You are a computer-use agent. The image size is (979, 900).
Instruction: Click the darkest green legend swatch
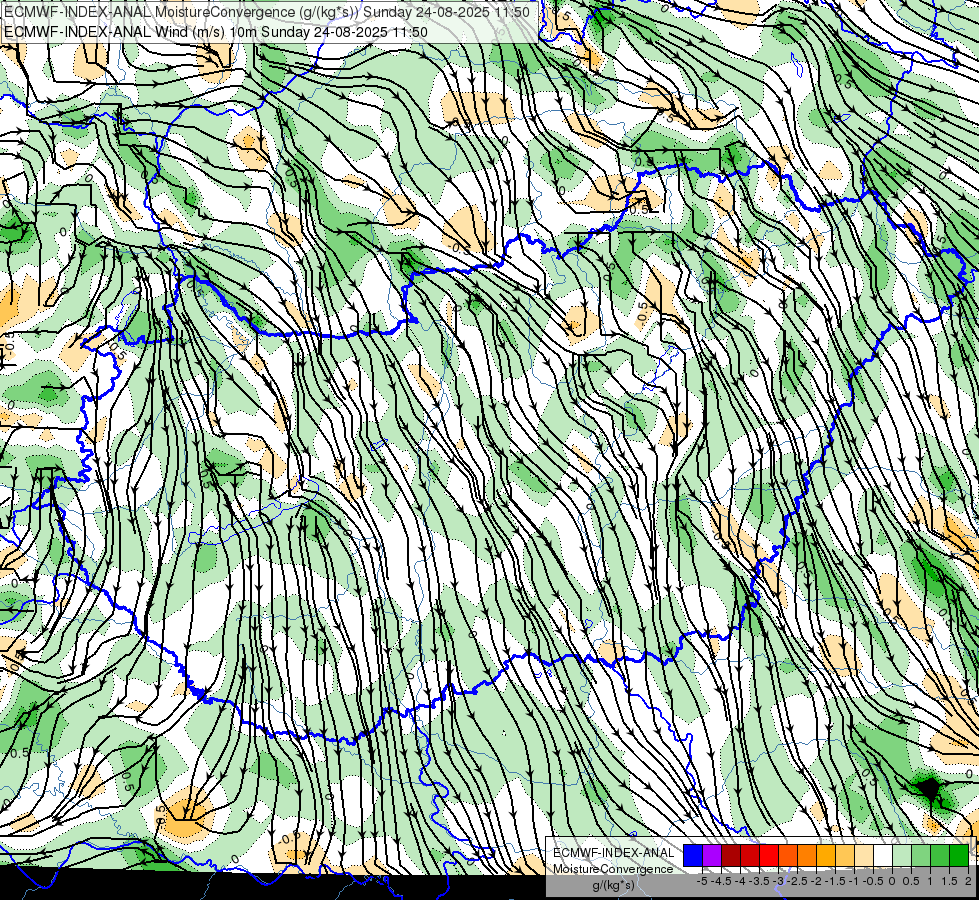[959, 856]
